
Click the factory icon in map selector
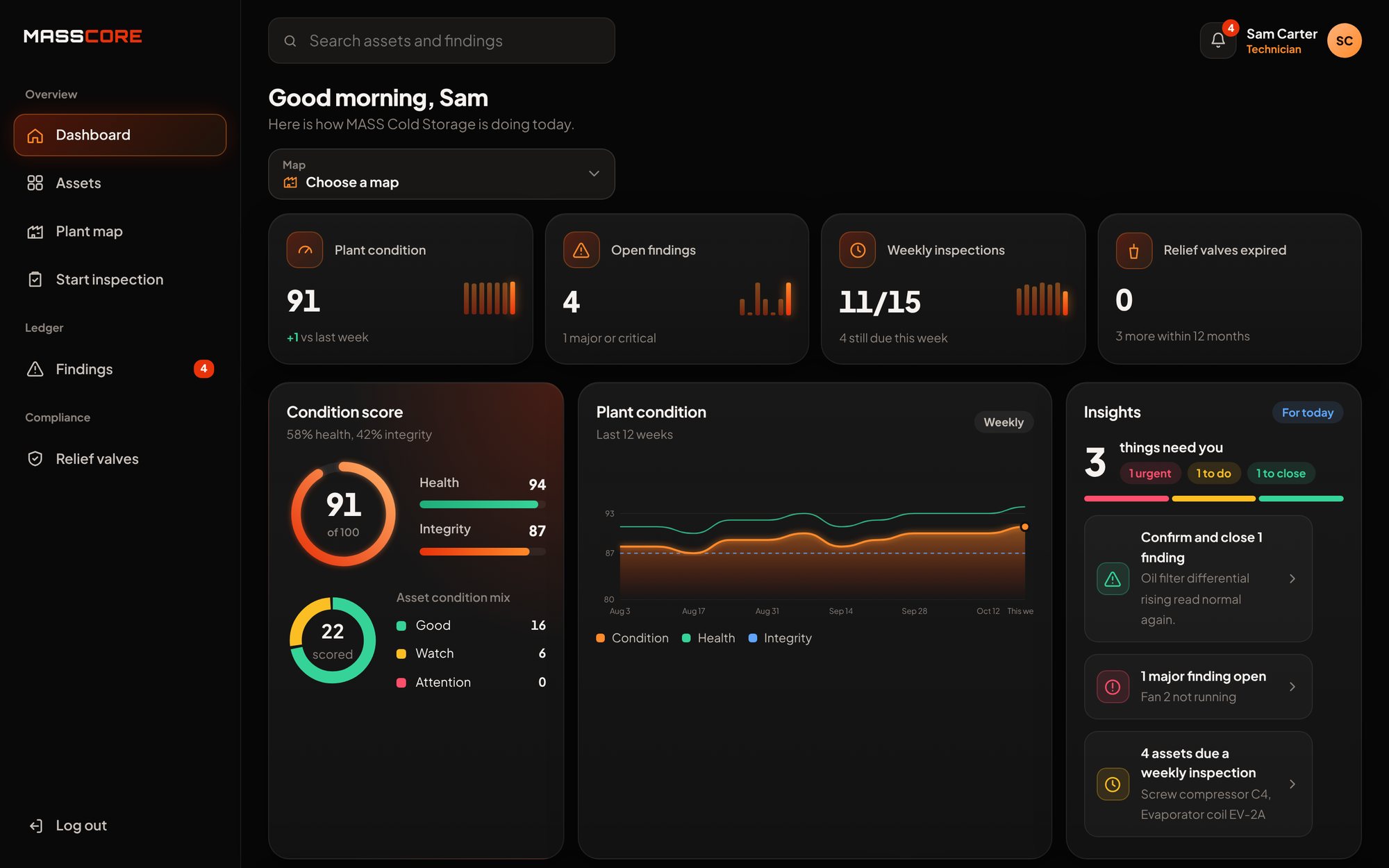(290, 183)
